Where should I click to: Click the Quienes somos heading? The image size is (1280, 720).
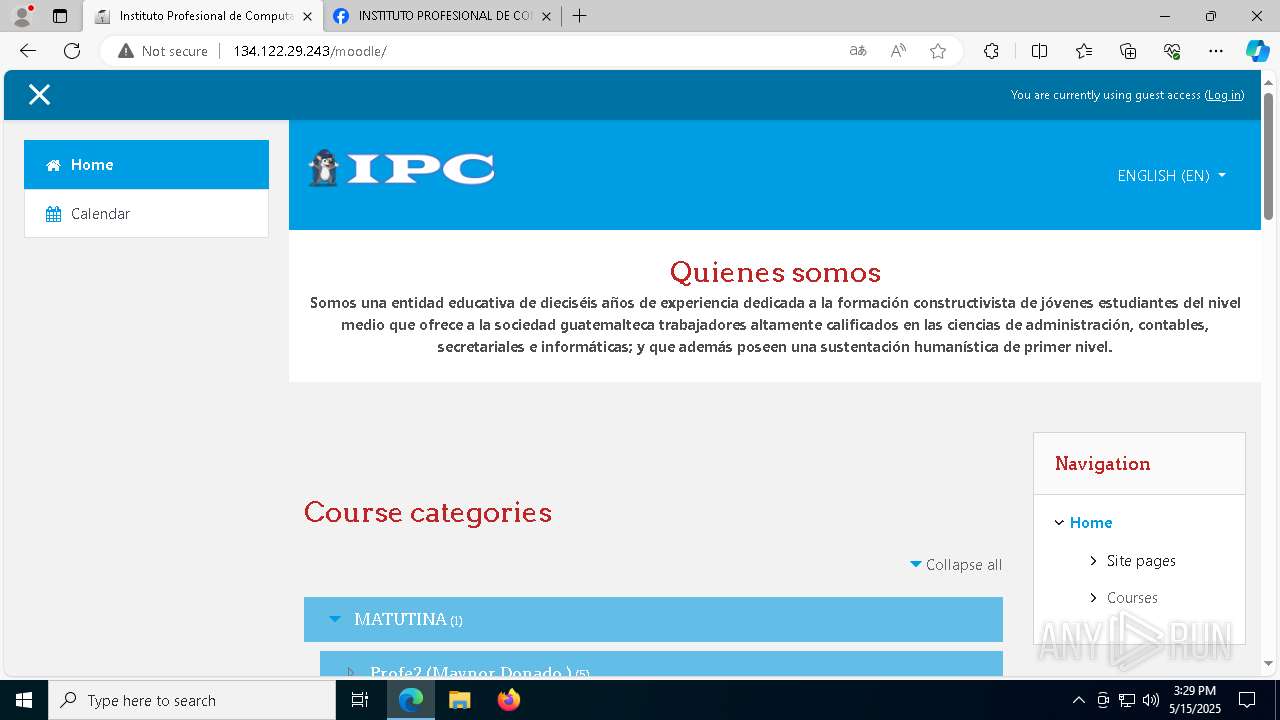coord(775,272)
